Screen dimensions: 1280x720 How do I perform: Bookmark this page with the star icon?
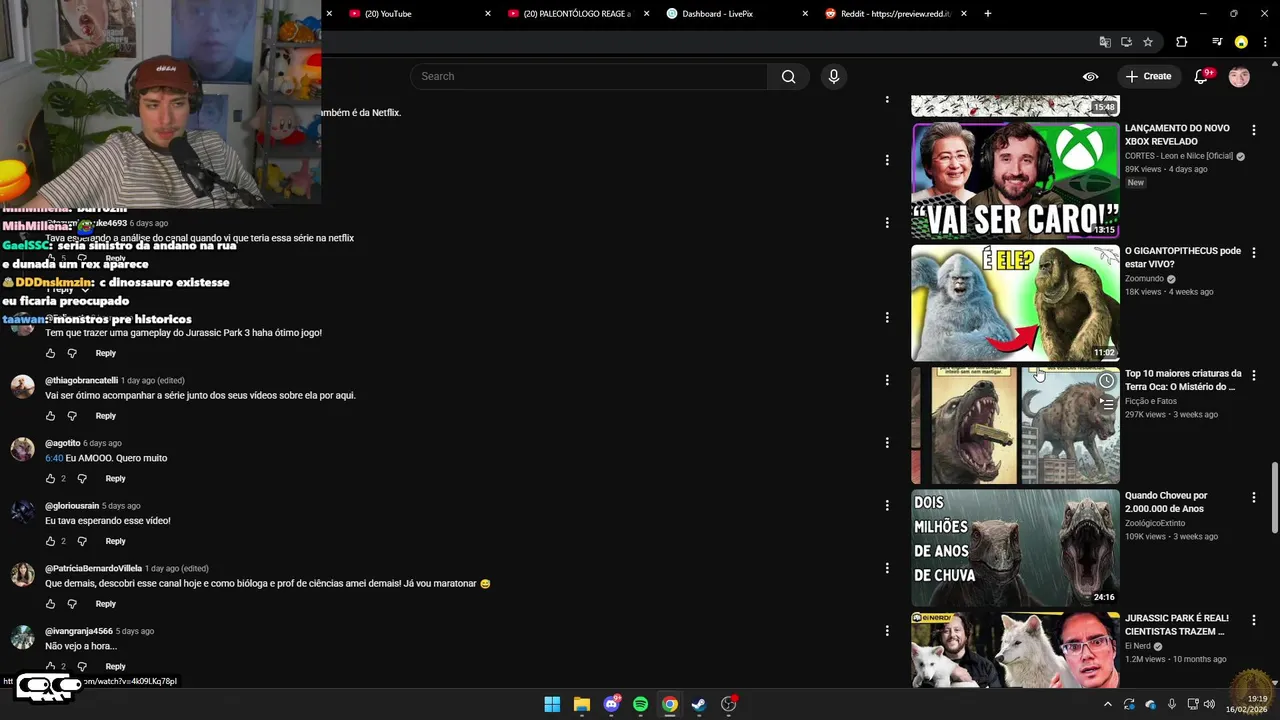click(1148, 42)
